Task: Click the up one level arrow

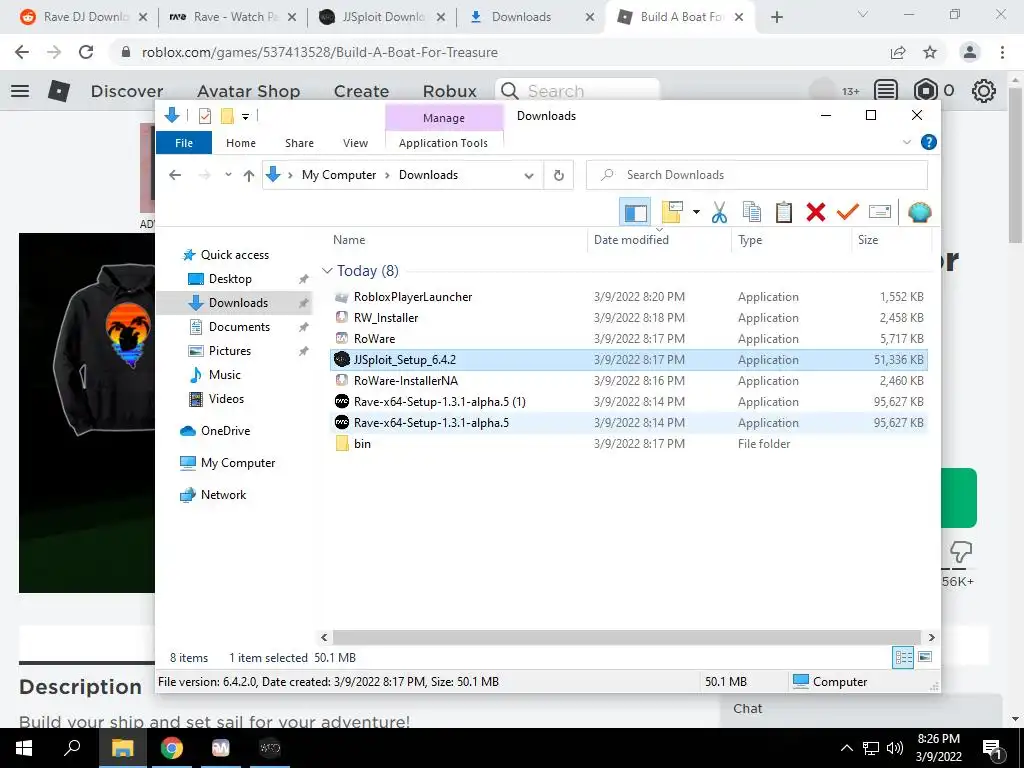Action: [248, 175]
